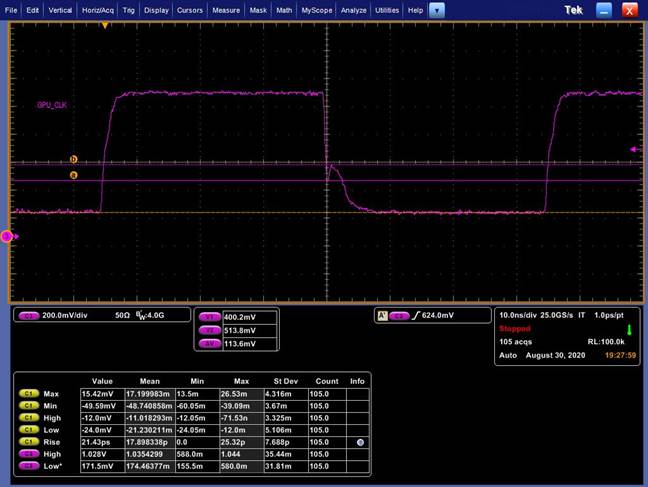Open the Math menu
Viewport: 648px width, 487px height.
[x=284, y=10]
